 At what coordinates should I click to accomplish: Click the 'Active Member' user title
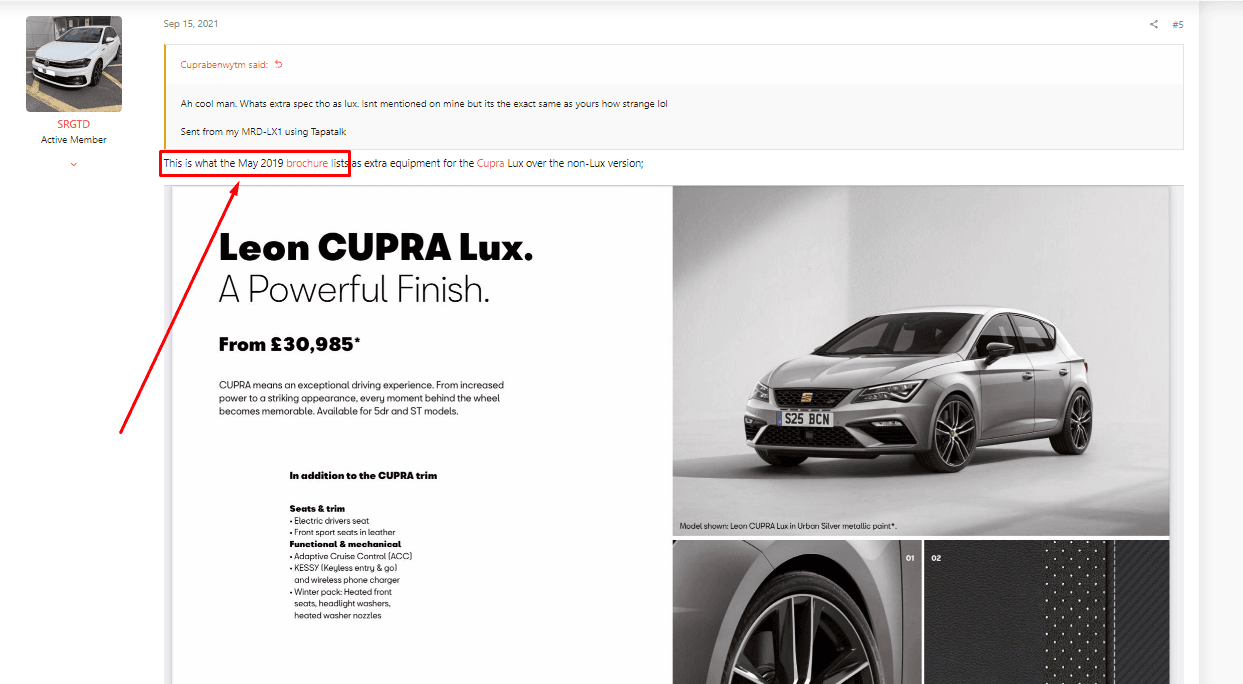[74, 140]
